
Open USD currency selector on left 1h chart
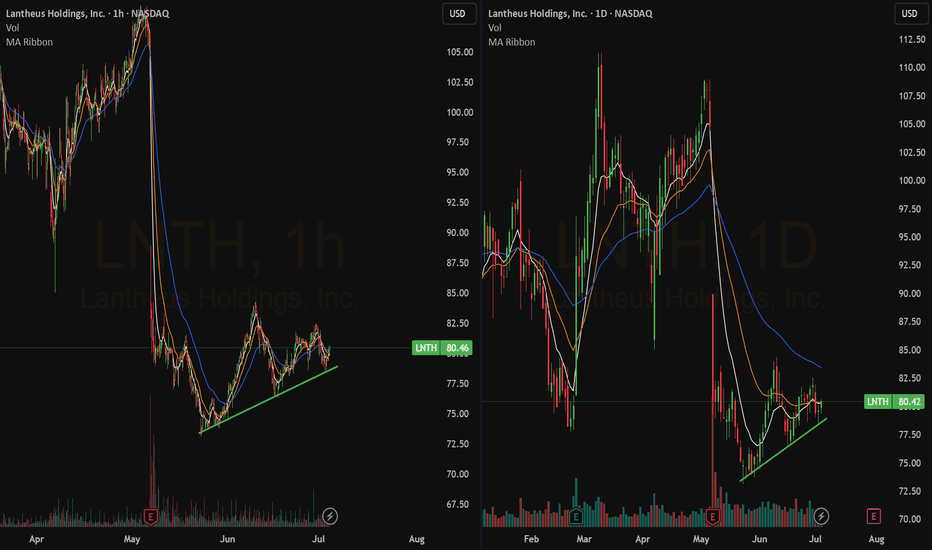[458, 14]
